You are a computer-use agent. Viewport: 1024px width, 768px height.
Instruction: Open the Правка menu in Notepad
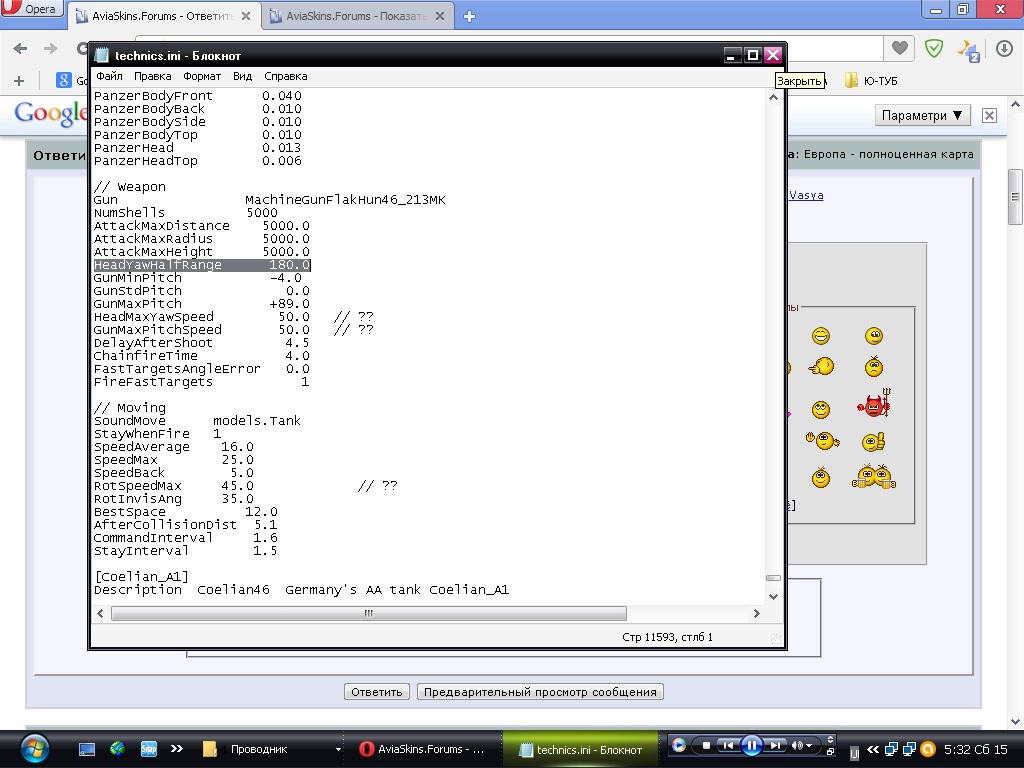pos(152,76)
